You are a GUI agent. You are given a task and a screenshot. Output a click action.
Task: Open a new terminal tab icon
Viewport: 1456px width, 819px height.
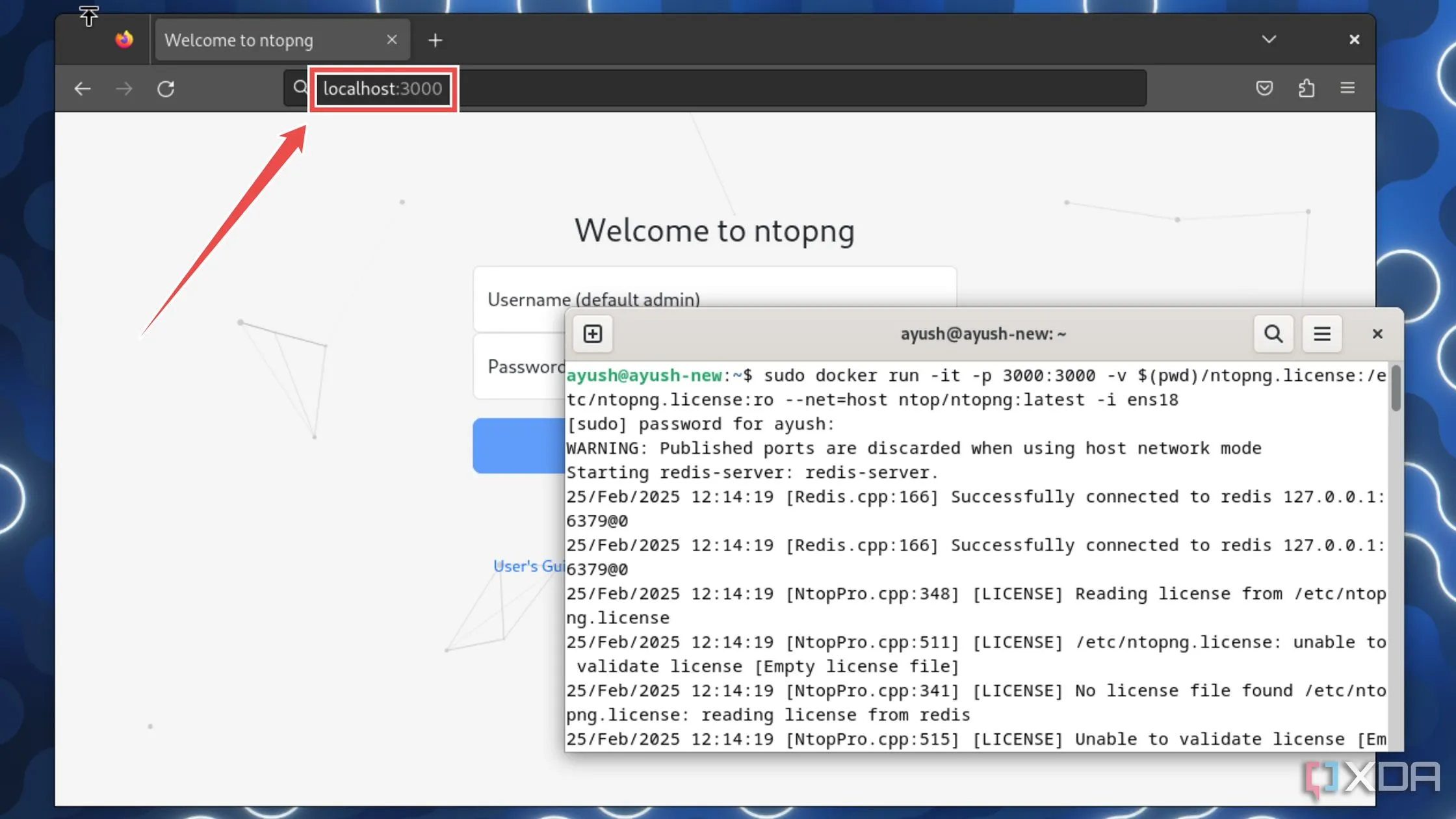[592, 334]
